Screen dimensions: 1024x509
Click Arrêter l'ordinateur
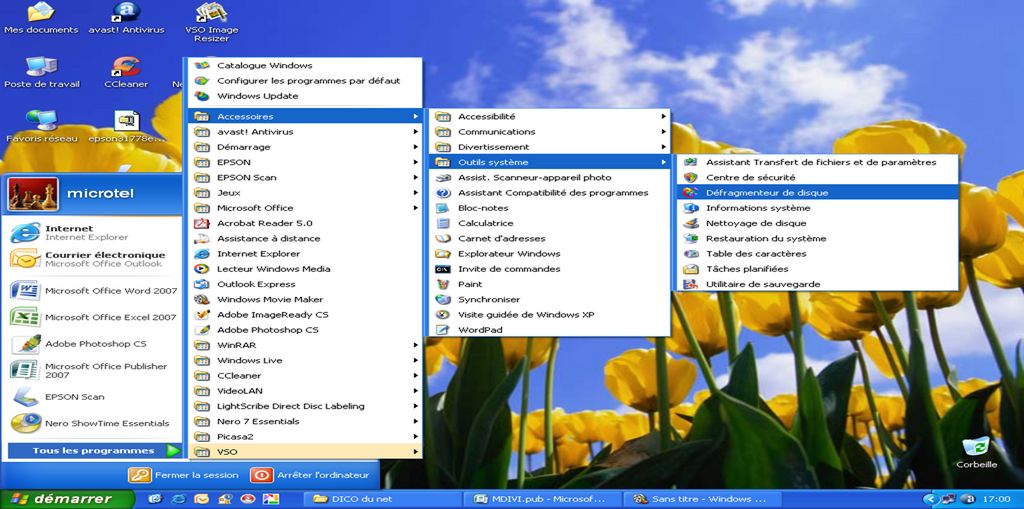click(310, 475)
